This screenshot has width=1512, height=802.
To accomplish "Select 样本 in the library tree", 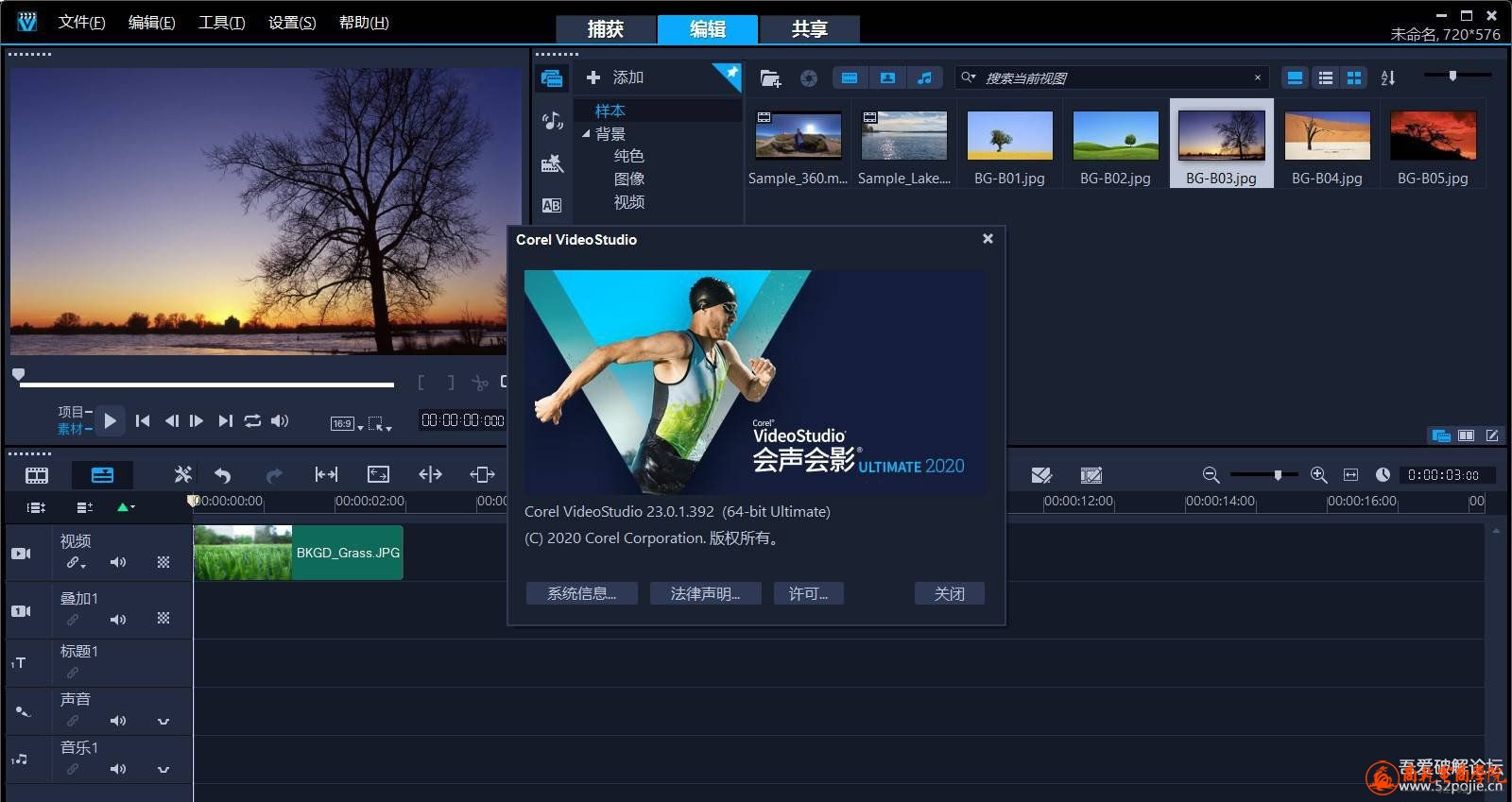I will click(x=610, y=111).
